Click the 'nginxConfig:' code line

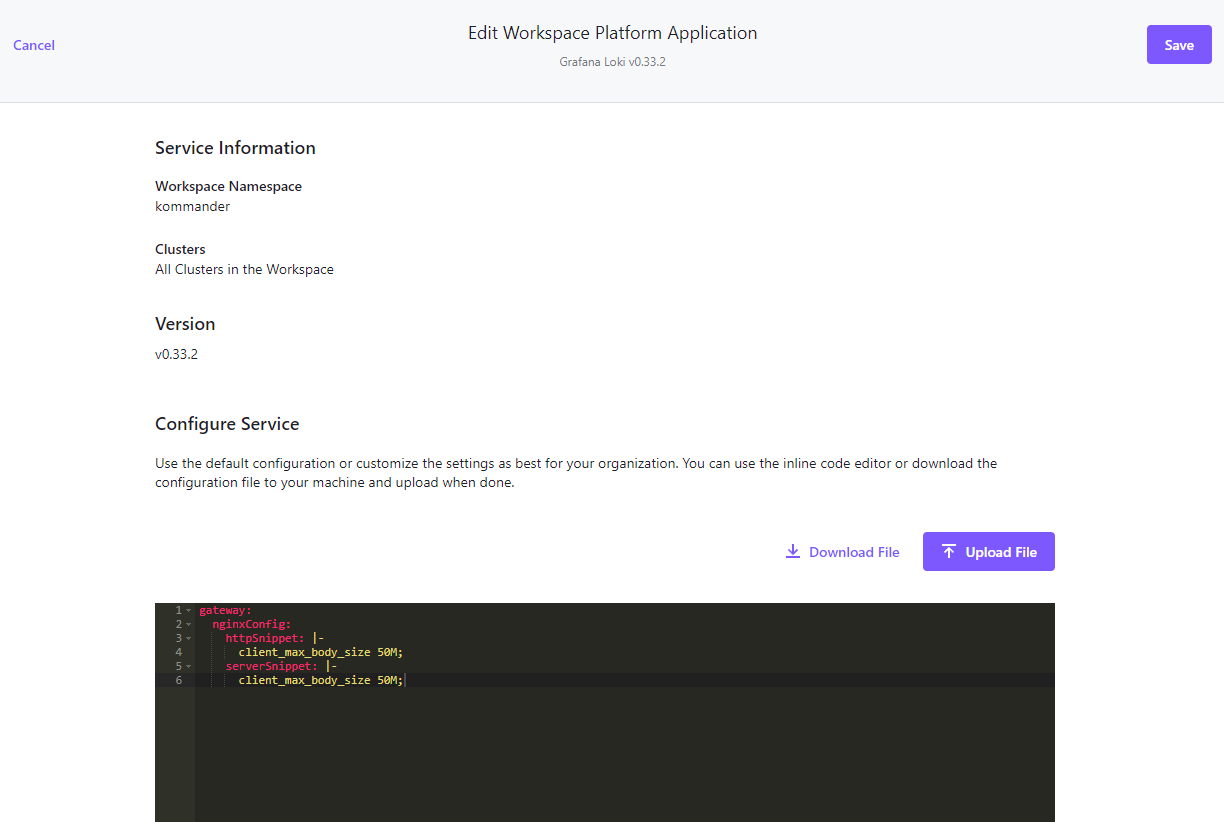(252, 624)
